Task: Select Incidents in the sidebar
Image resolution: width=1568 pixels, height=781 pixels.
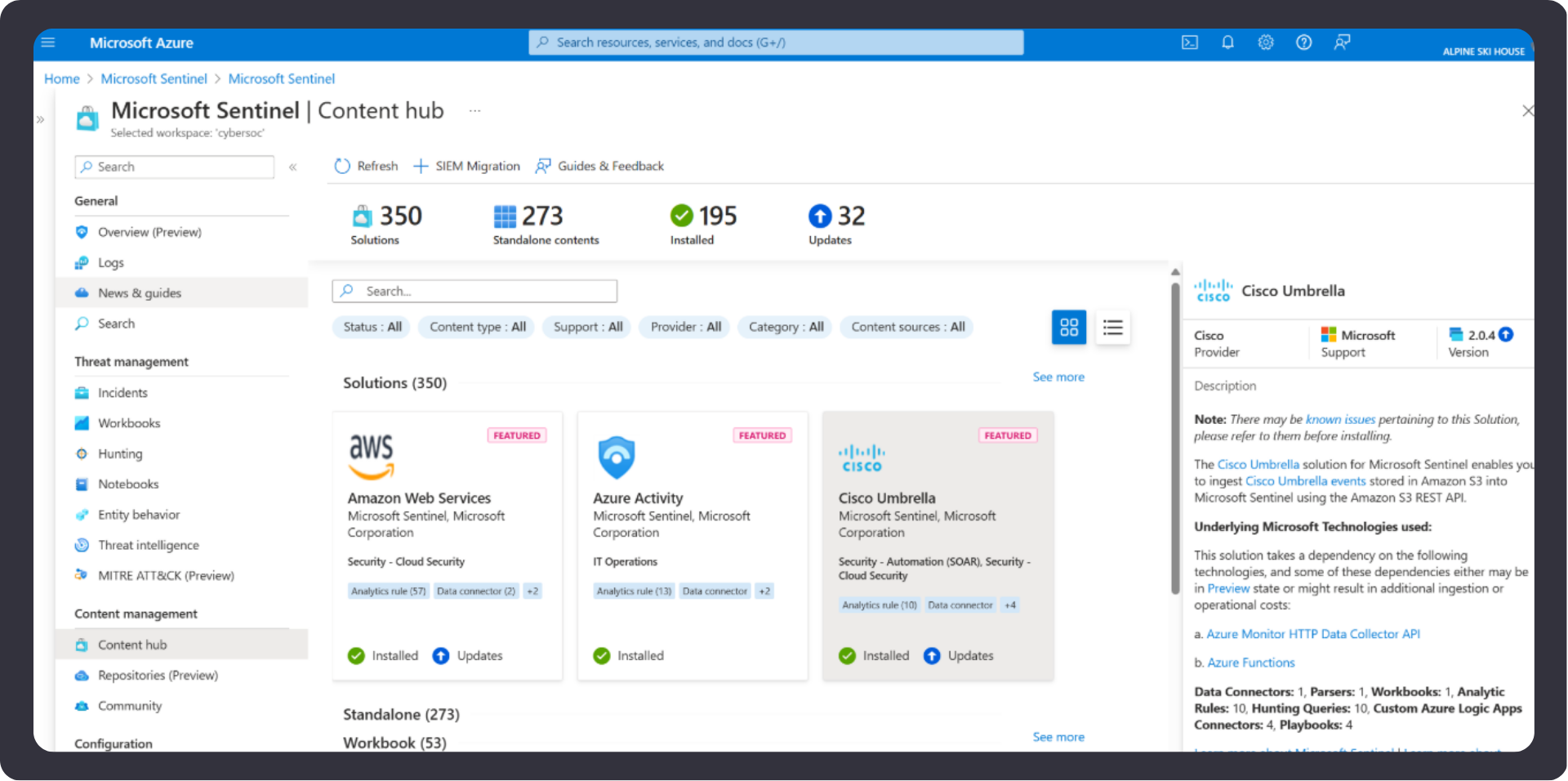Action: (122, 393)
